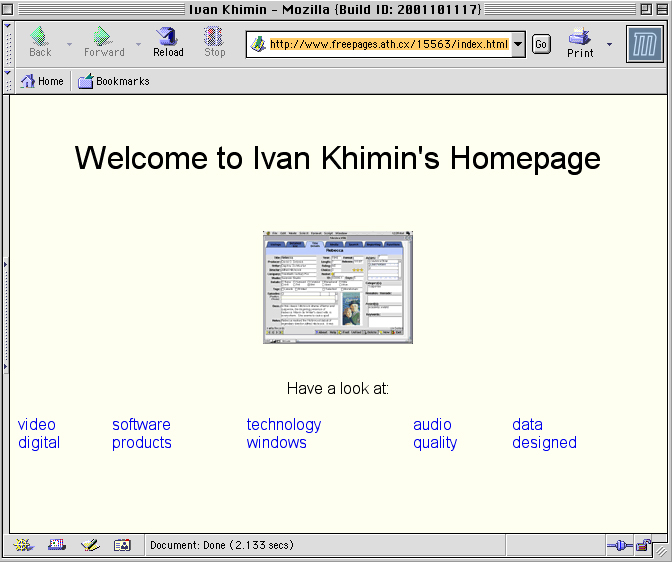Click the security padlock icon
The image size is (672, 562).
coord(643,545)
